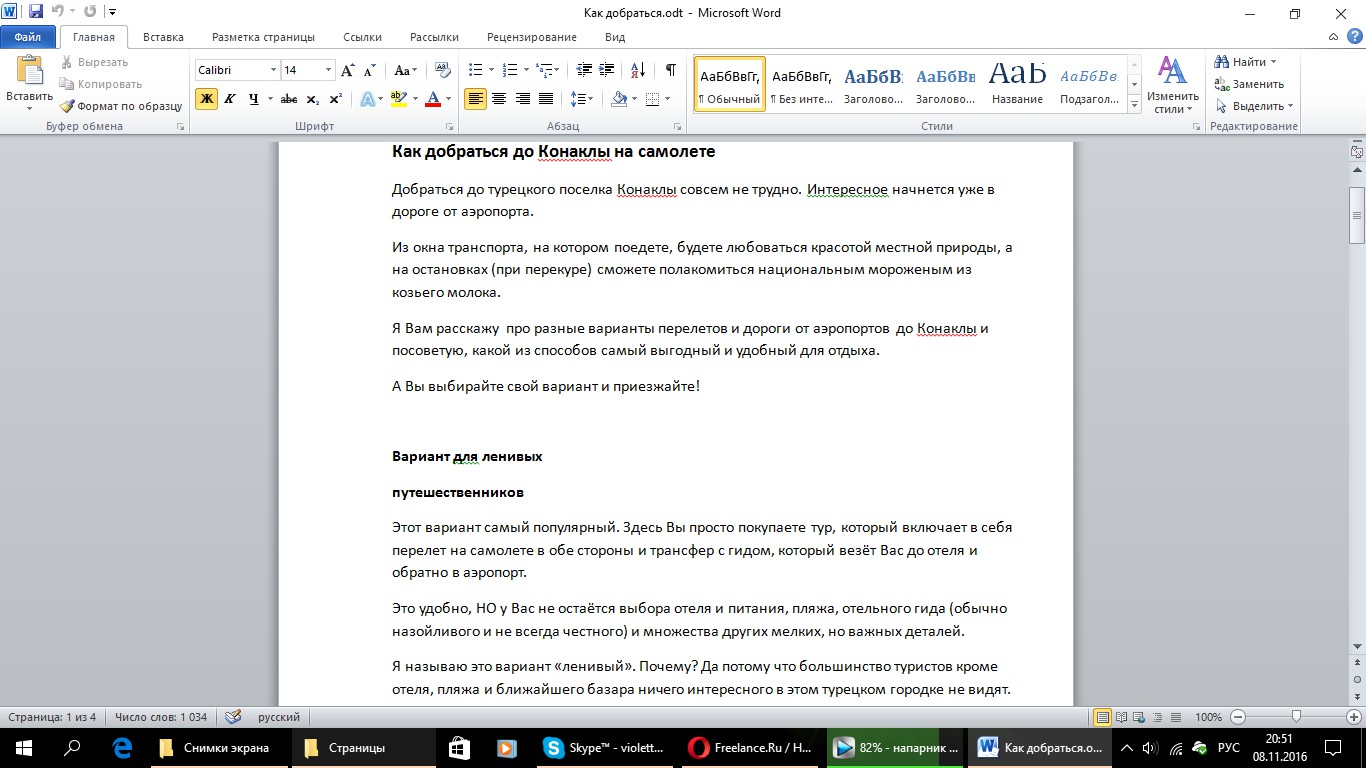Switch to the Ссылки tab
1366x768 pixels.
tap(362, 37)
